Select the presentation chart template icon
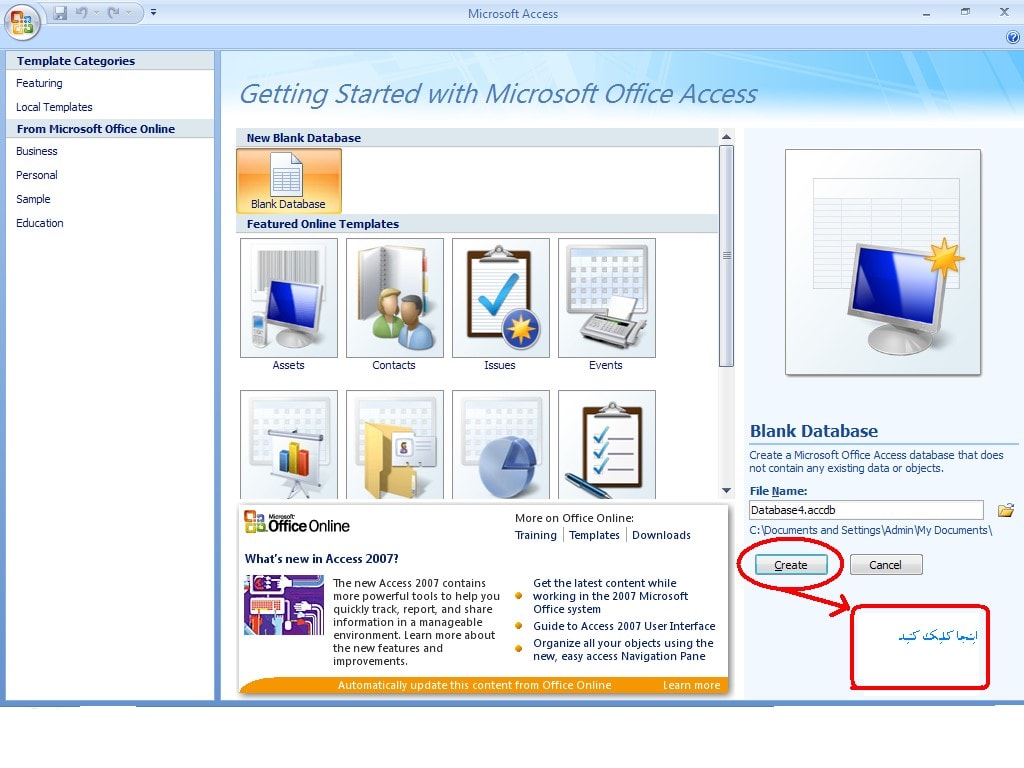The height and width of the screenshot is (768, 1024). point(289,445)
